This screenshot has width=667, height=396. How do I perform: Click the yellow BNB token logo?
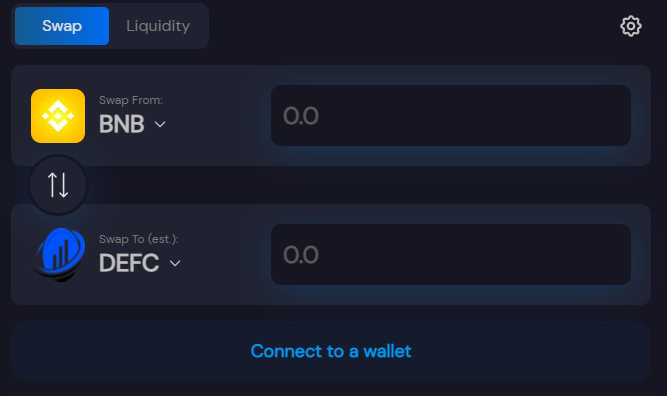(x=58, y=116)
